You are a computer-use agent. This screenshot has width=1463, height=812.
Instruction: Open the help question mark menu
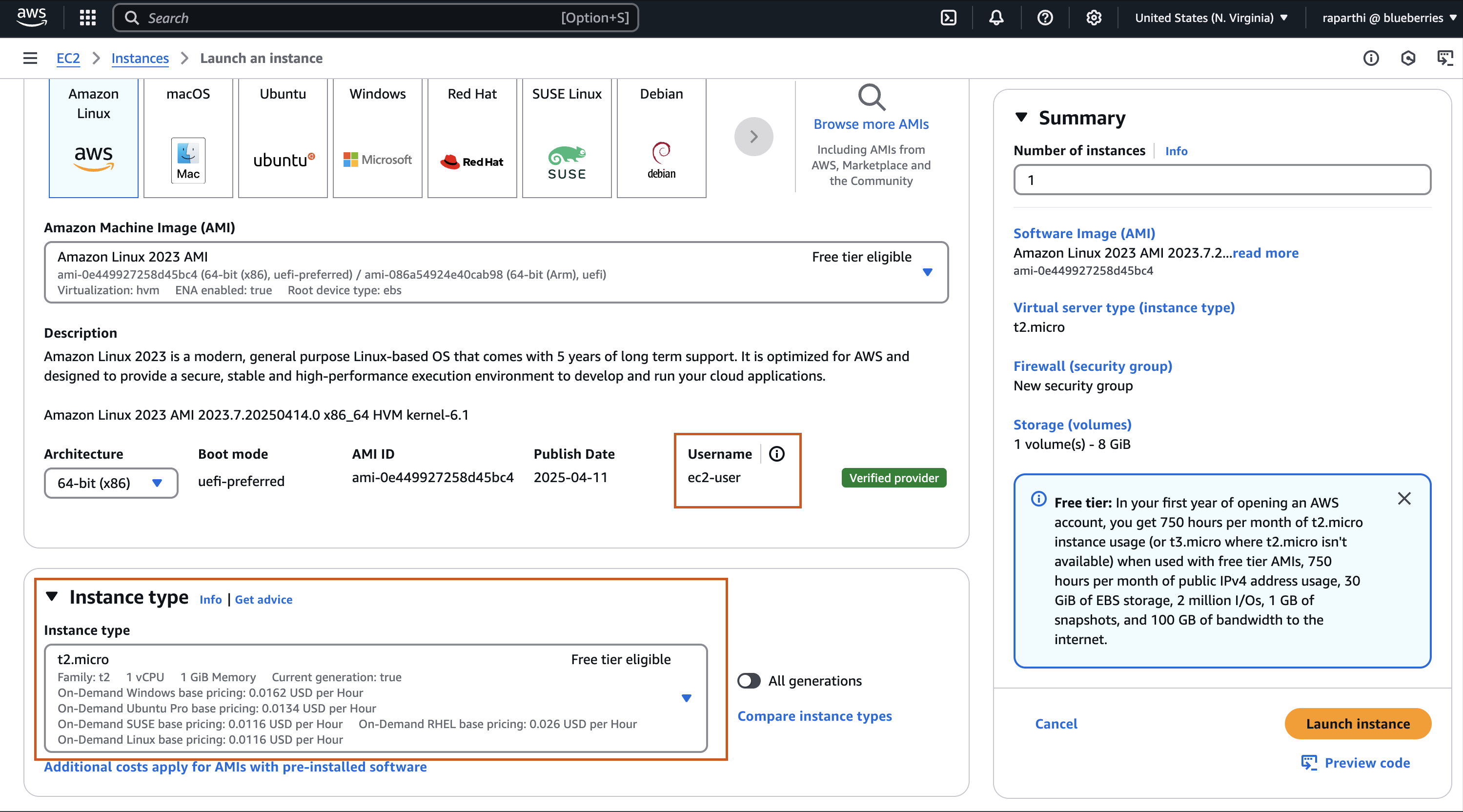[x=1045, y=18]
